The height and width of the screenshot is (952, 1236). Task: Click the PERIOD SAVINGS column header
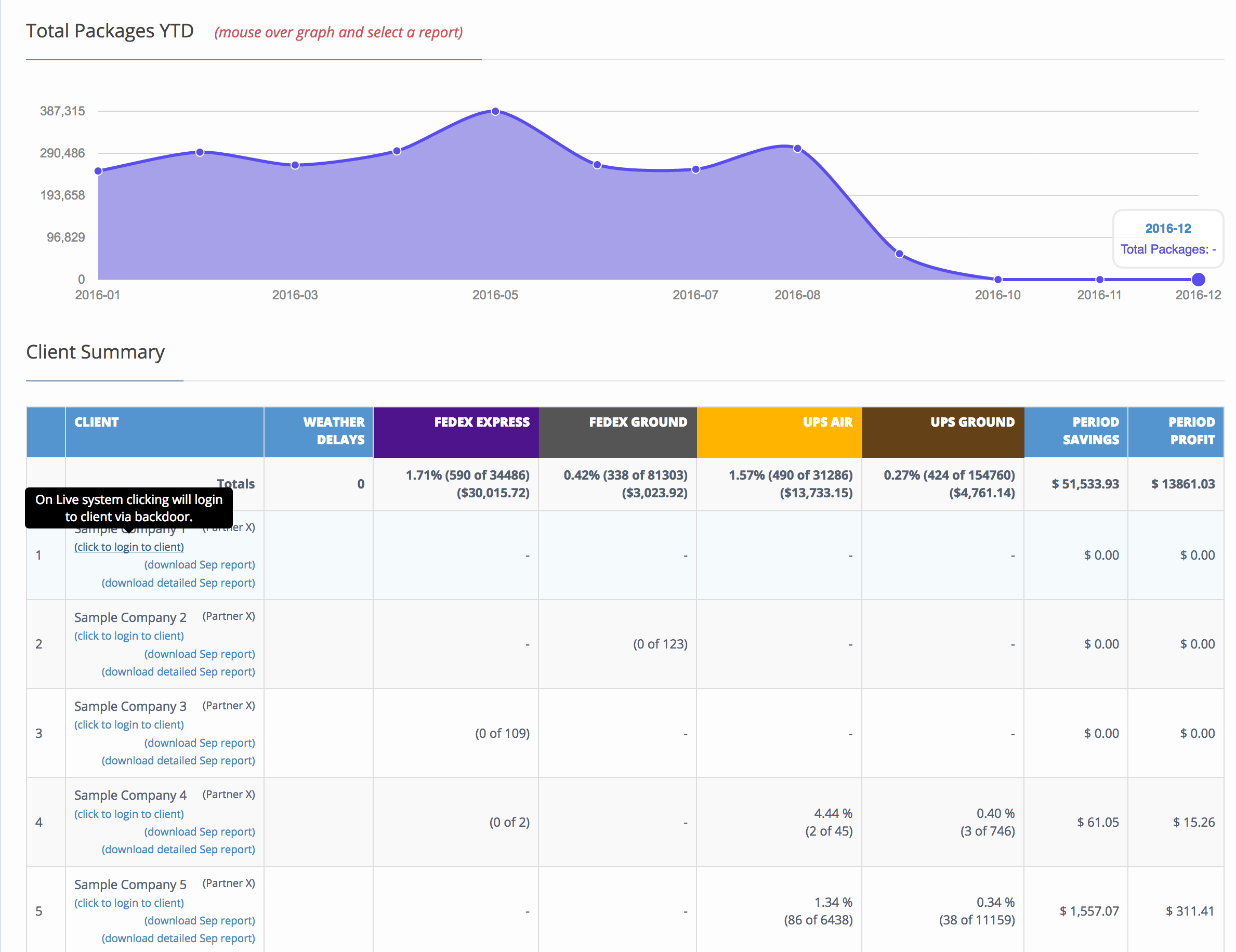pyautogui.click(x=1090, y=430)
